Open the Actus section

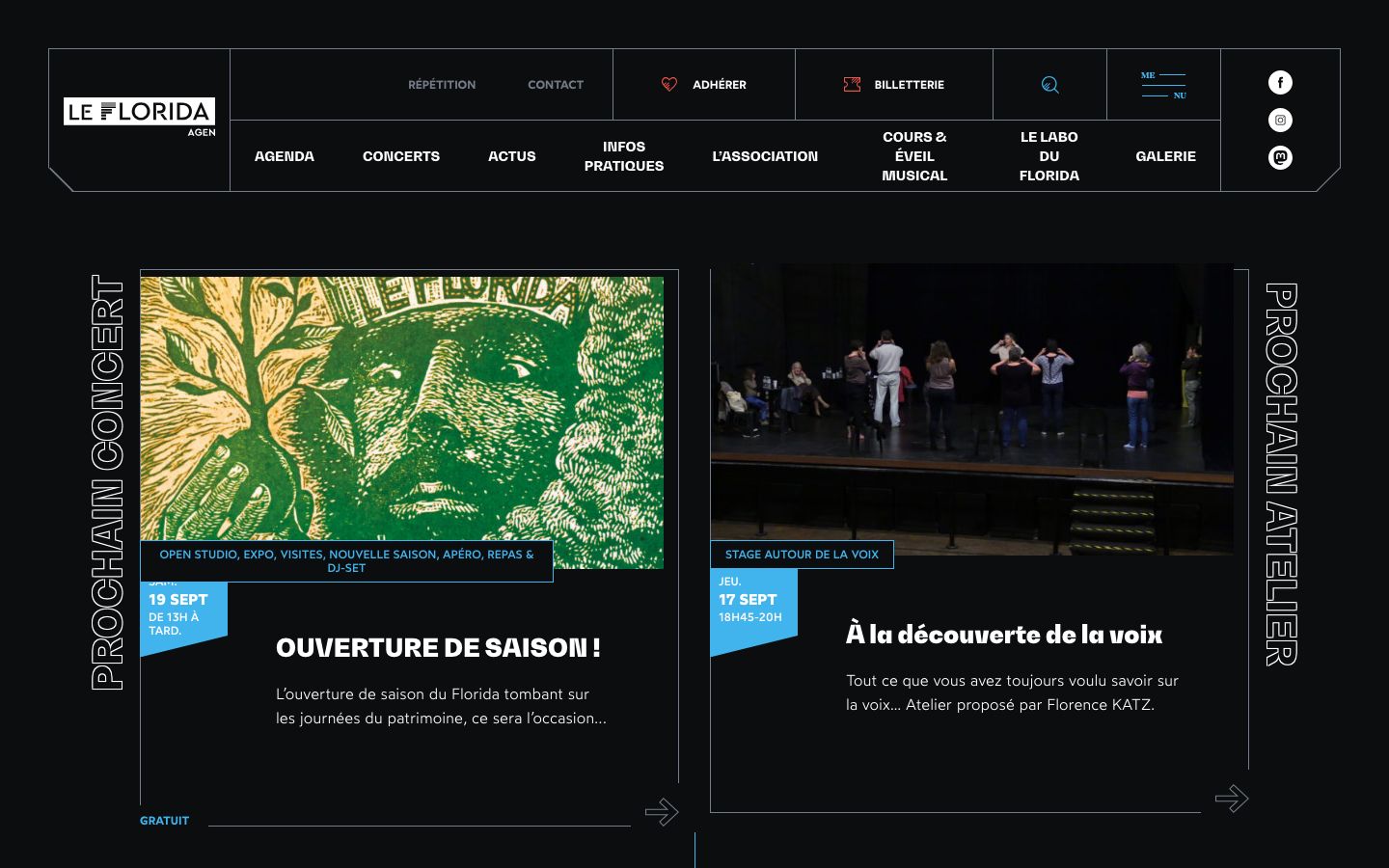[x=512, y=156]
